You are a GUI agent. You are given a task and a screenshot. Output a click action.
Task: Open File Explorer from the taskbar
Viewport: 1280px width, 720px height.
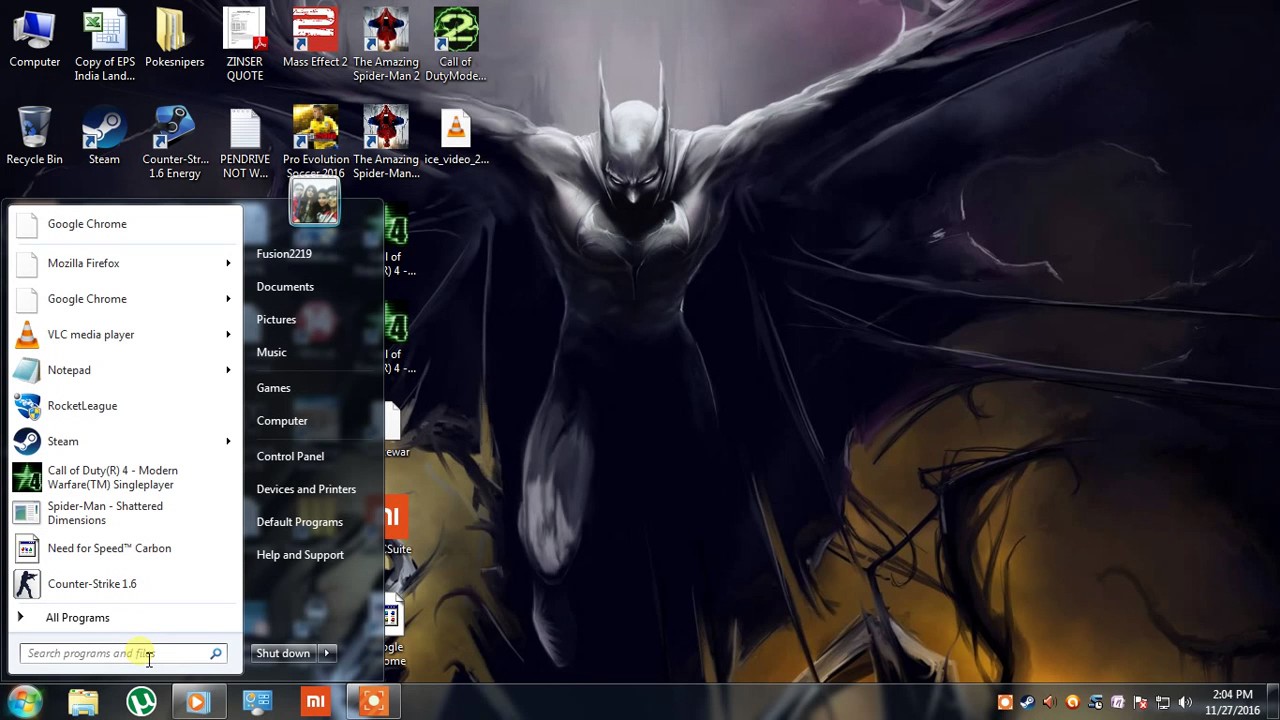[83, 702]
